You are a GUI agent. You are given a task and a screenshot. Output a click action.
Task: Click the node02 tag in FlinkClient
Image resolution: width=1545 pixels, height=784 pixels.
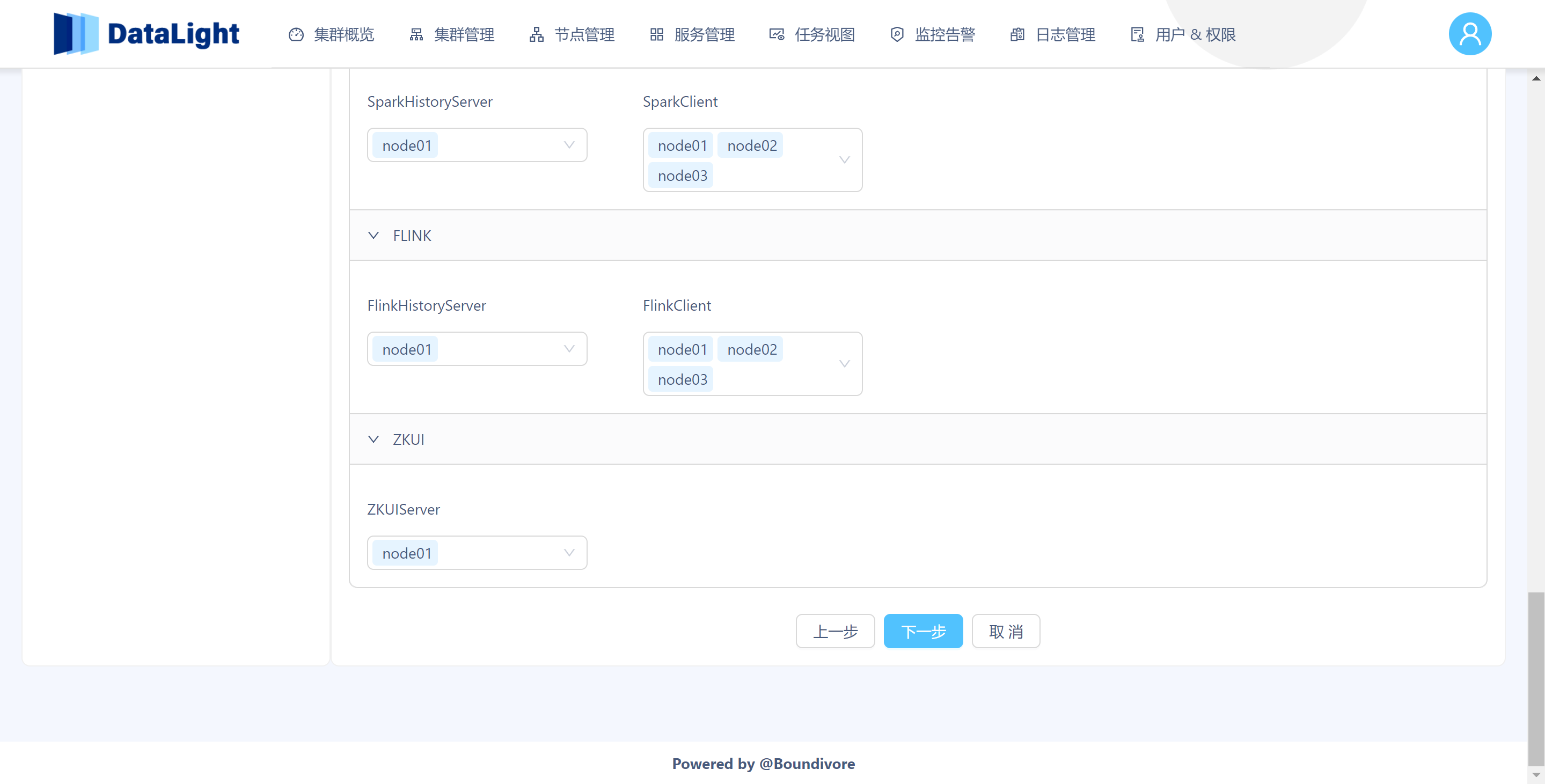tap(750, 350)
